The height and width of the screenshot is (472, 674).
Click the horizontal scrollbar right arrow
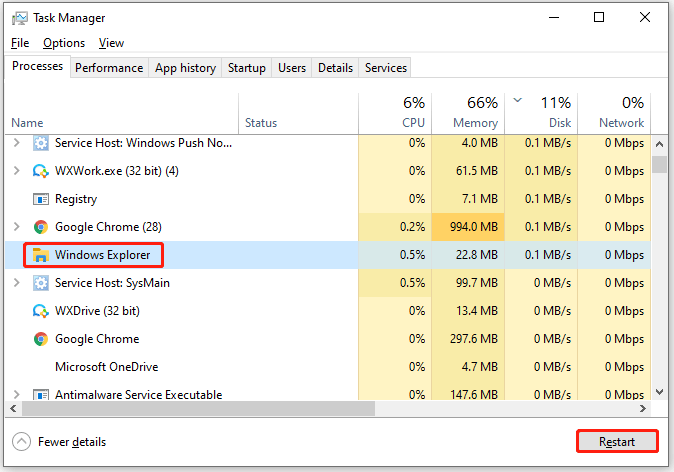point(643,408)
